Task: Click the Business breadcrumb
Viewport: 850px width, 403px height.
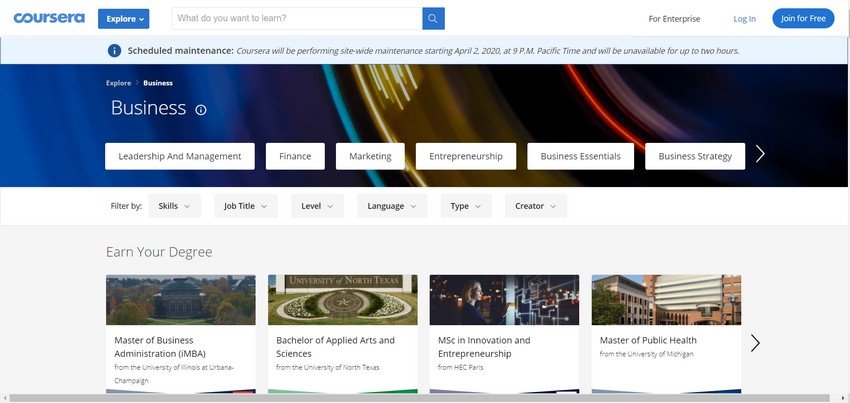Action: click(158, 83)
